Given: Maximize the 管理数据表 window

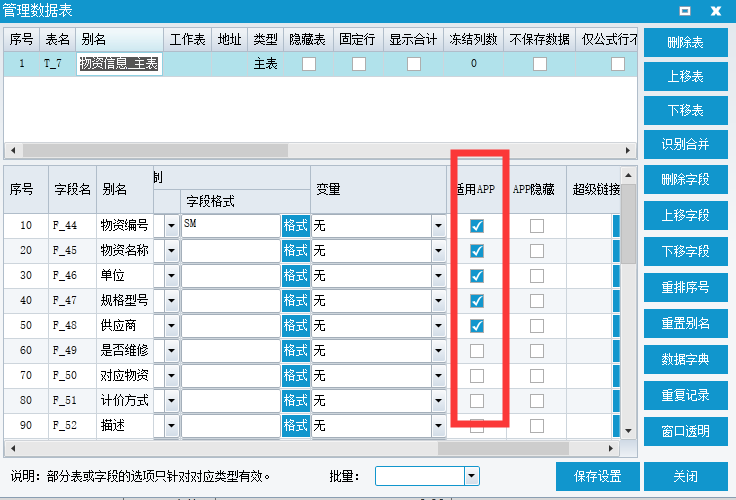Looking at the screenshot, I should point(685,10).
